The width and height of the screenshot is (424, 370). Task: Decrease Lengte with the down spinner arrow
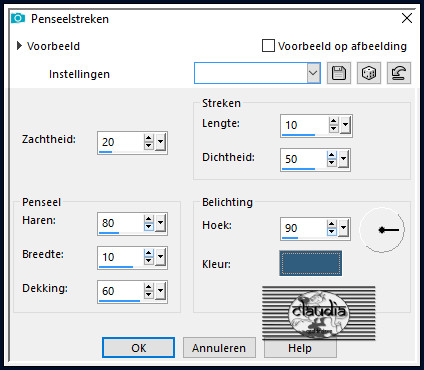(x=334, y=129)
